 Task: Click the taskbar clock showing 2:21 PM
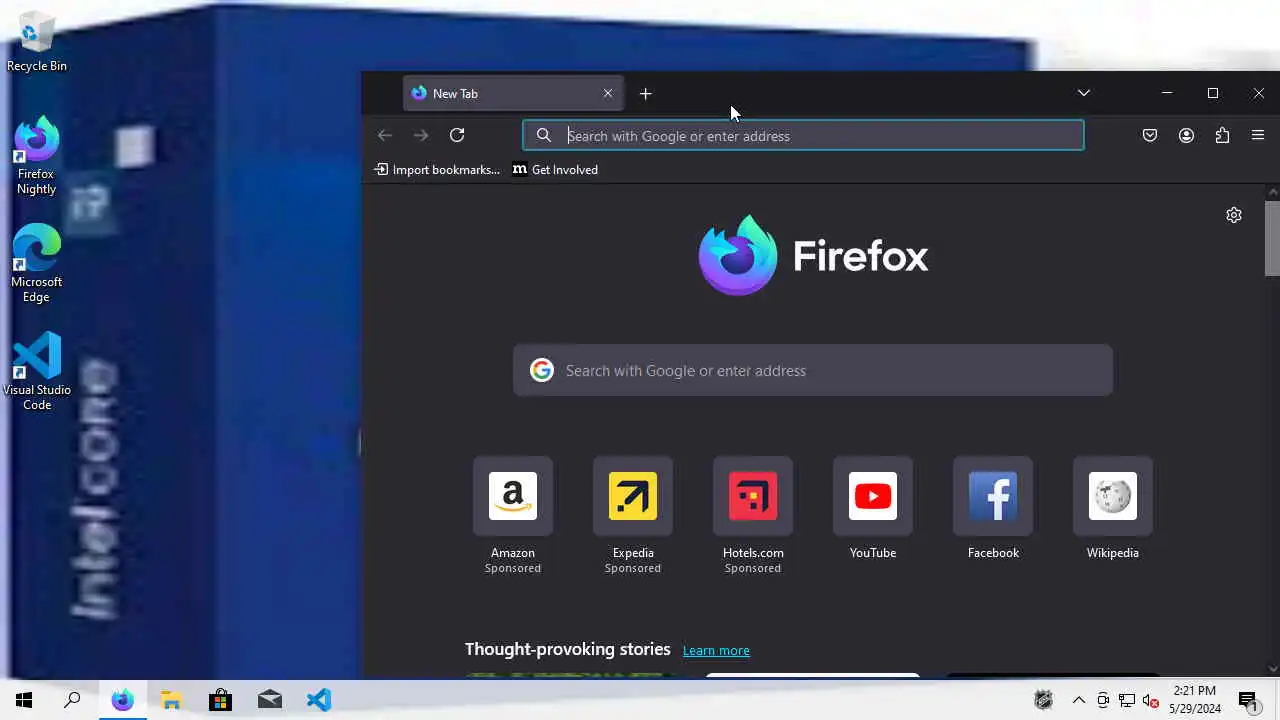point(1195,700)
